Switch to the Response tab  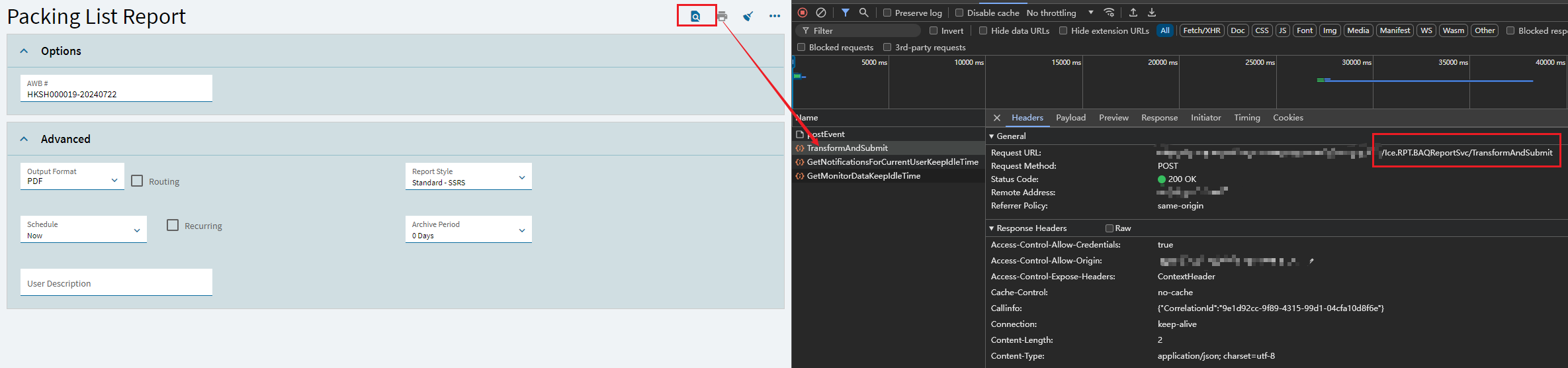click(x=1159, y=118)
